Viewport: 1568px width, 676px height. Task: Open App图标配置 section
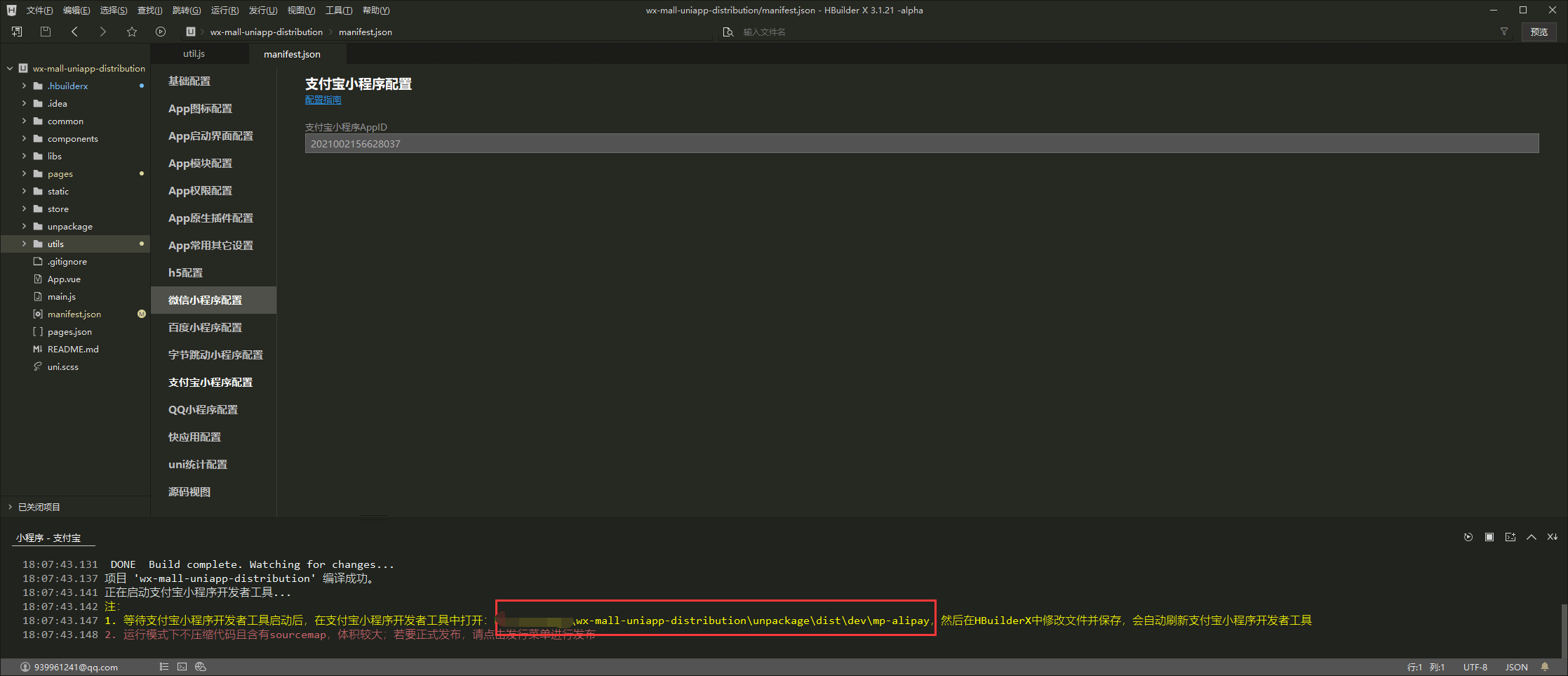(214, 109)
